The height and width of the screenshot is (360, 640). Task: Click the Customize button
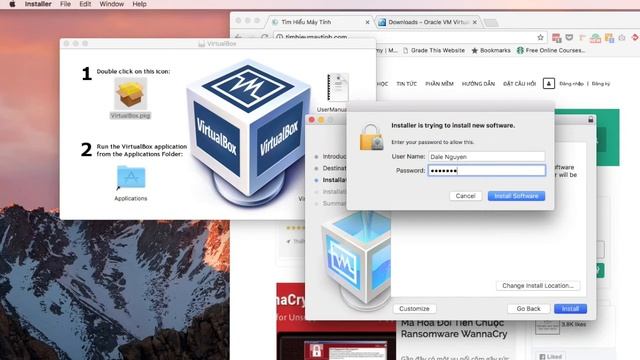[x=414, y=309]
